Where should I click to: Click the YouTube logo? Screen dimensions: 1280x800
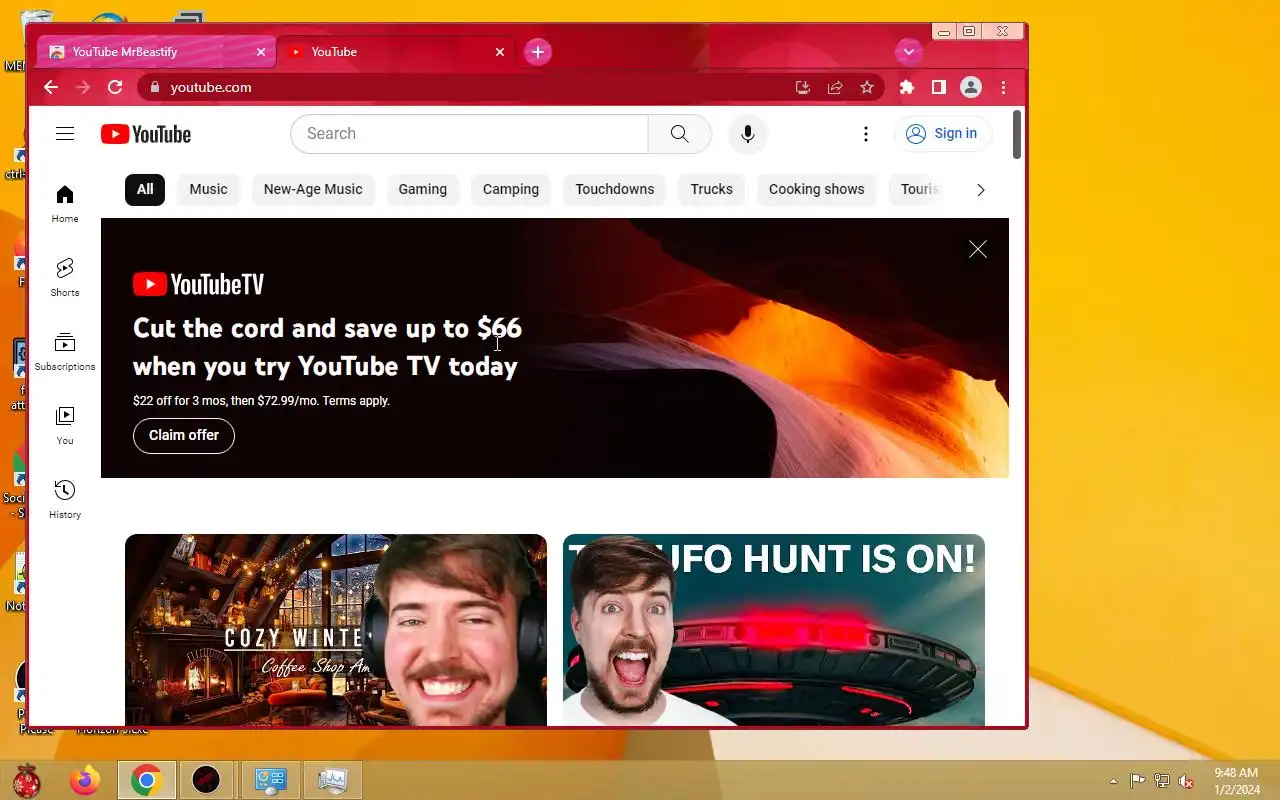146,134
